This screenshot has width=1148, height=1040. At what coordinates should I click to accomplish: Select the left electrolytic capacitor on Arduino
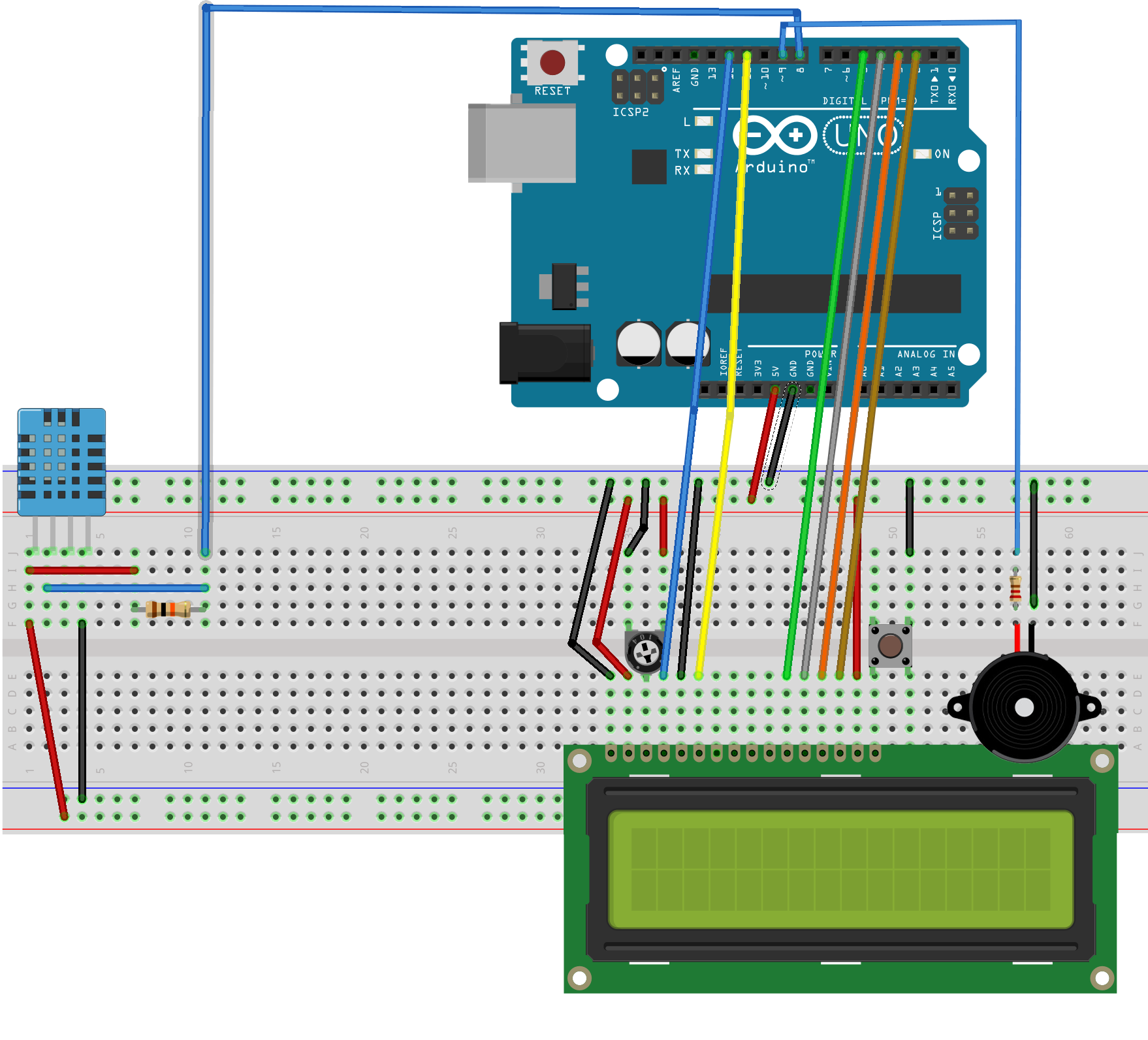point(639,343)
